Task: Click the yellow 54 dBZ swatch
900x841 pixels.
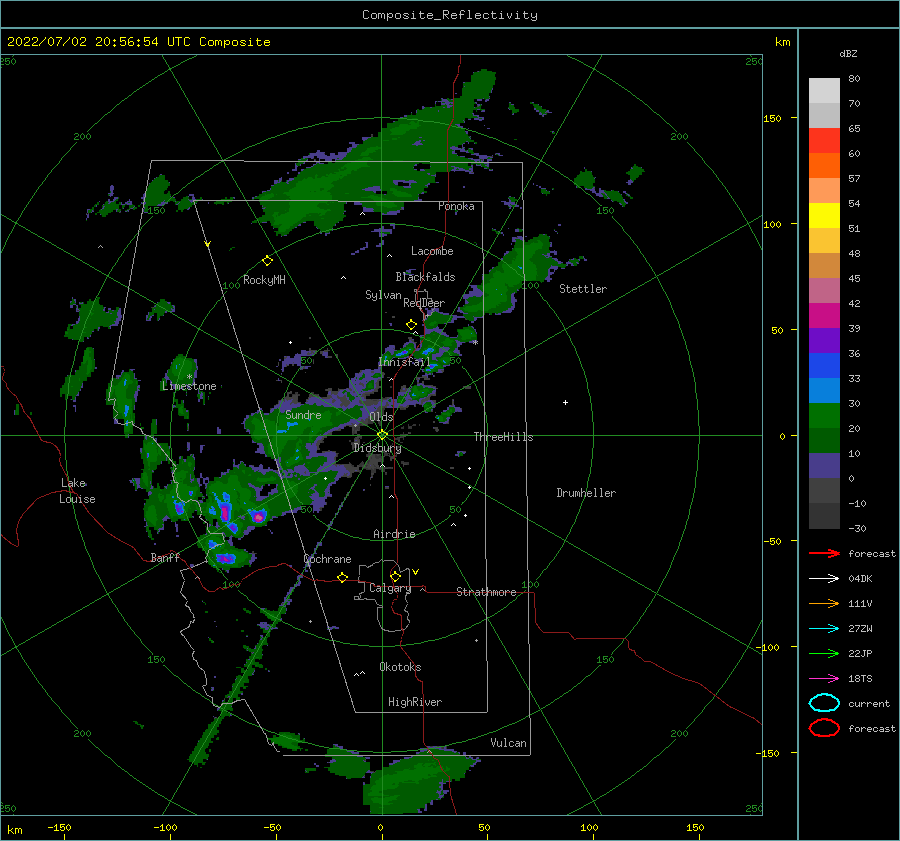Action: (x=824, y=215)
